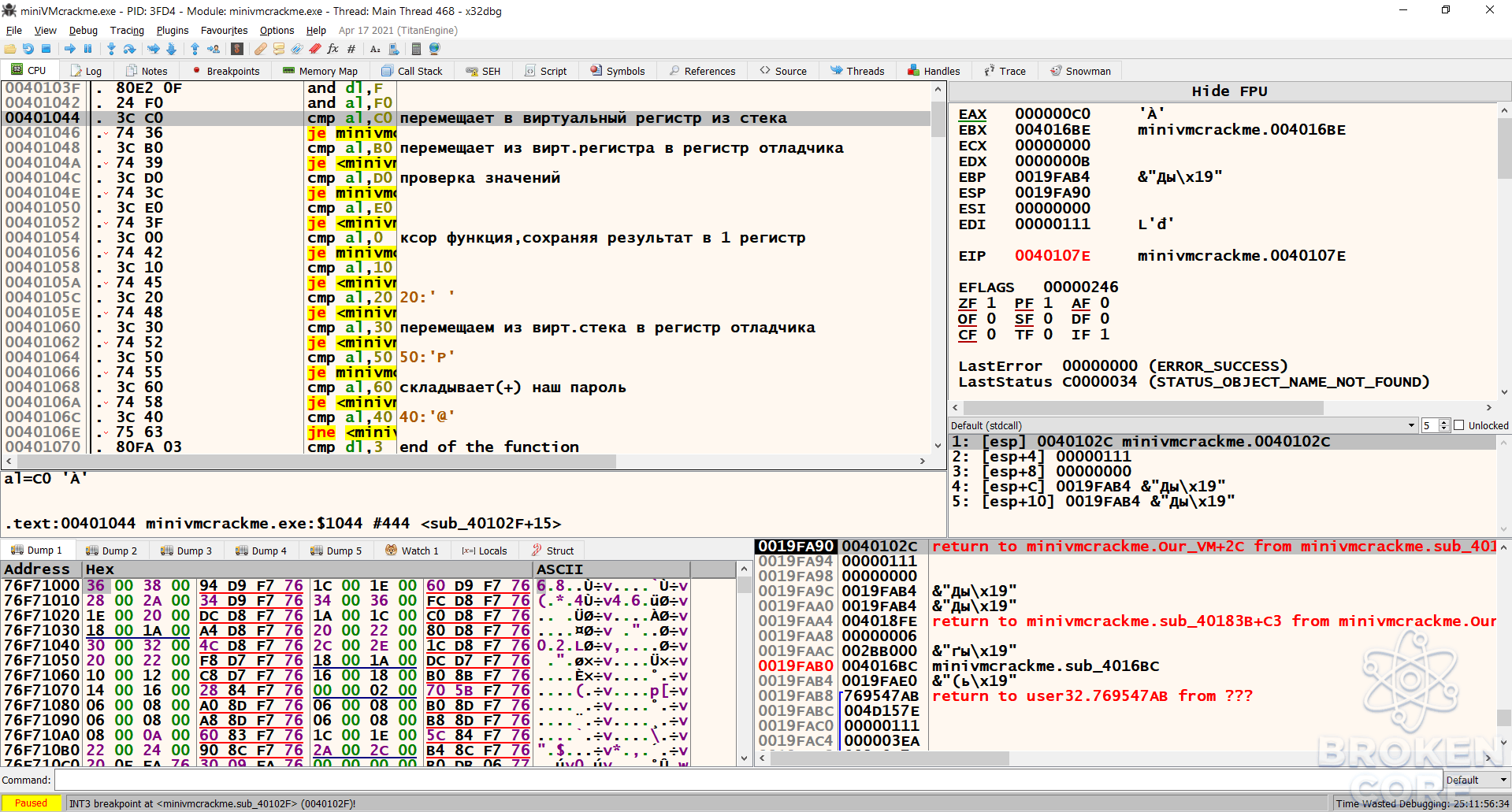Click the EAX register label
This screenshot has height=812, width=1512.
coord(972,114)
